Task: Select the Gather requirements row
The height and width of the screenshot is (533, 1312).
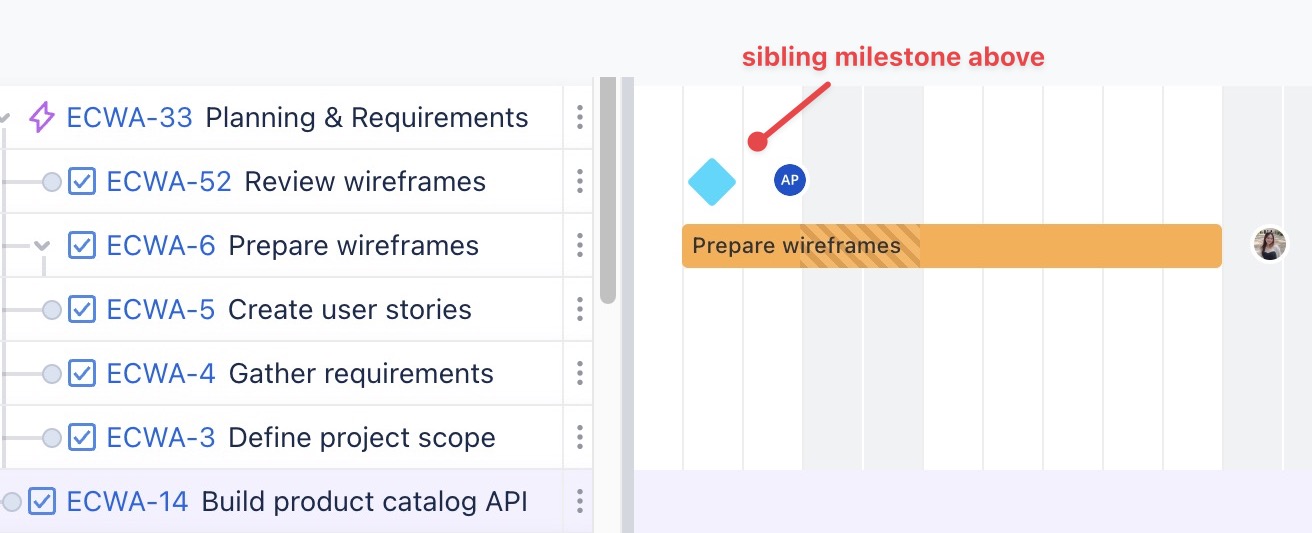Action: (361, 373)
